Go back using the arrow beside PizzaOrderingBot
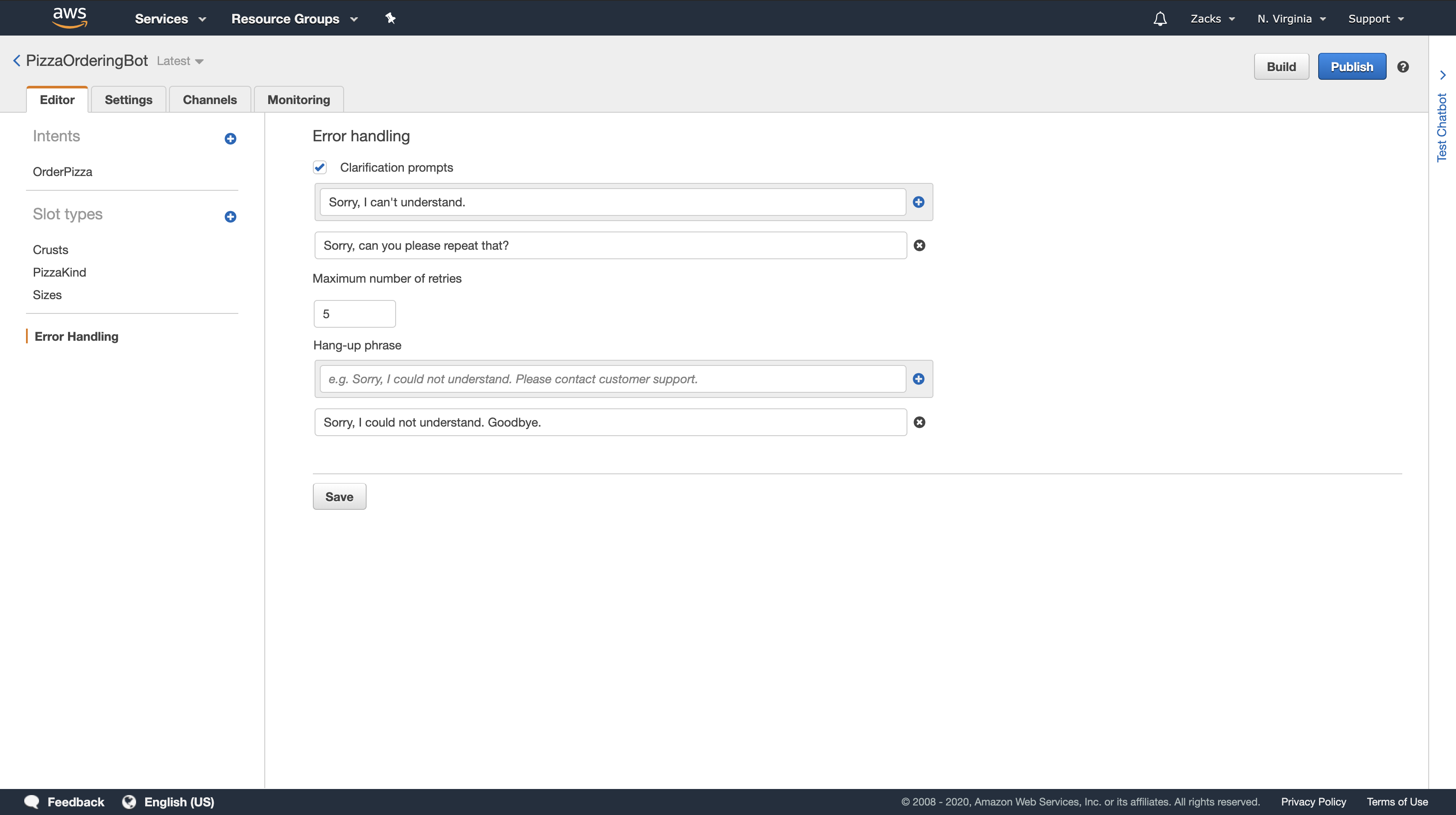Image resolution: width=1456 pixels, height=815 pixels. point(16,61)
